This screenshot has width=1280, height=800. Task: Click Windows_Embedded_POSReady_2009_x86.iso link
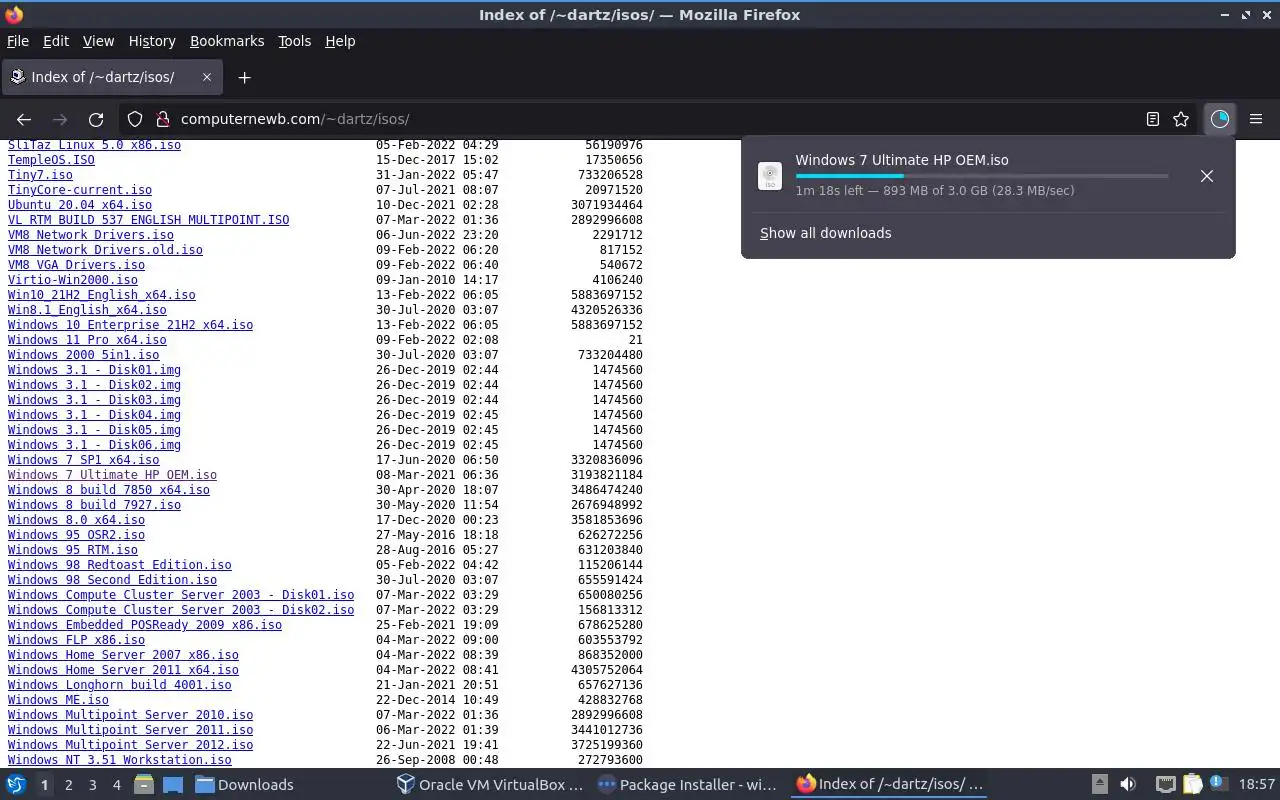pos(145,625)
